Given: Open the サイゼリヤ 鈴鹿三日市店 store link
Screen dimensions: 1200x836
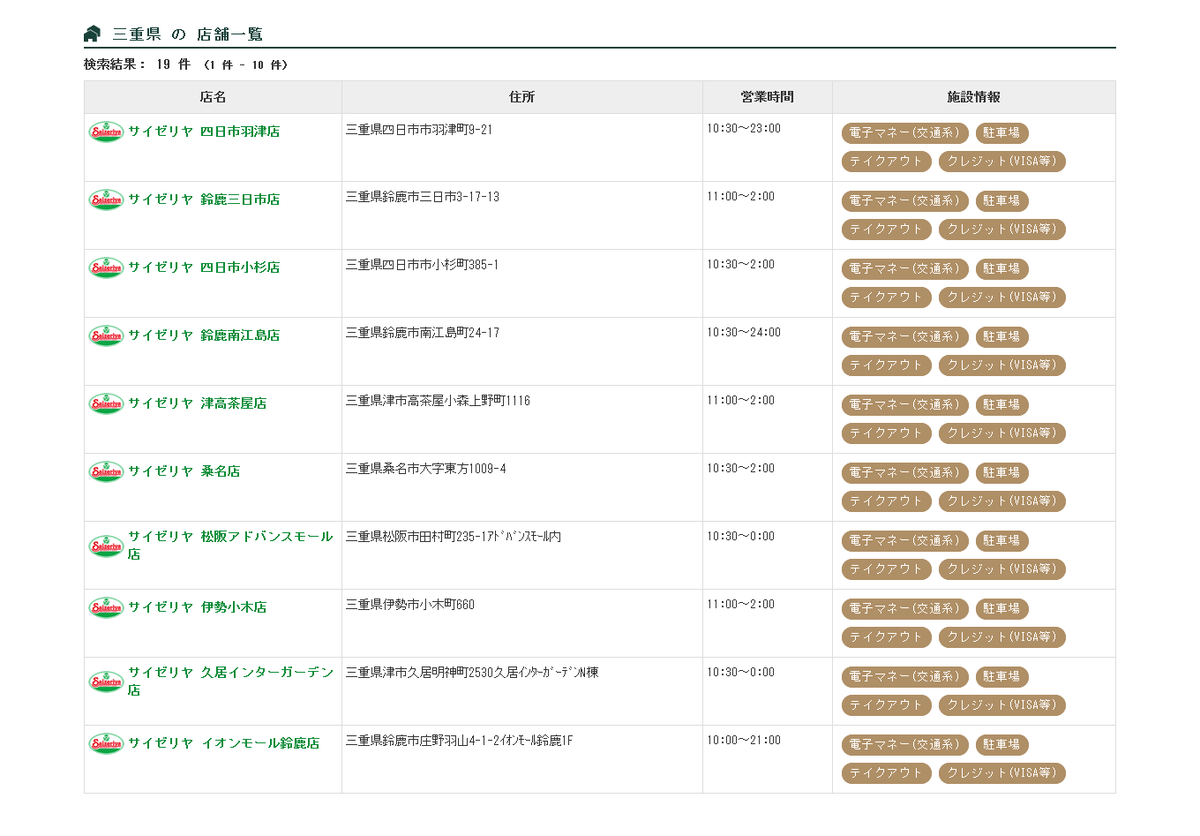Looking at the screenshot, I should click(x=204, y=199).
